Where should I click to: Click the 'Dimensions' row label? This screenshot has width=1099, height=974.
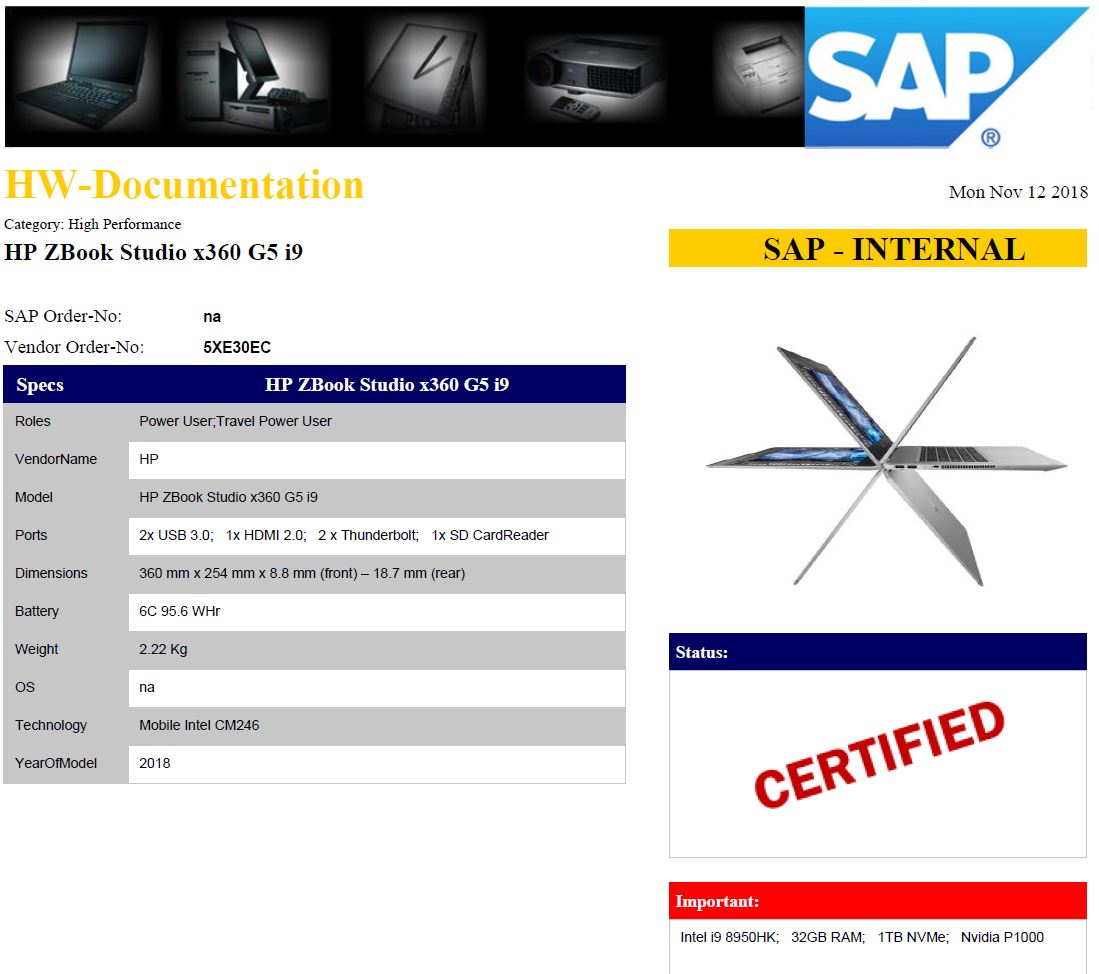point(51,573)
